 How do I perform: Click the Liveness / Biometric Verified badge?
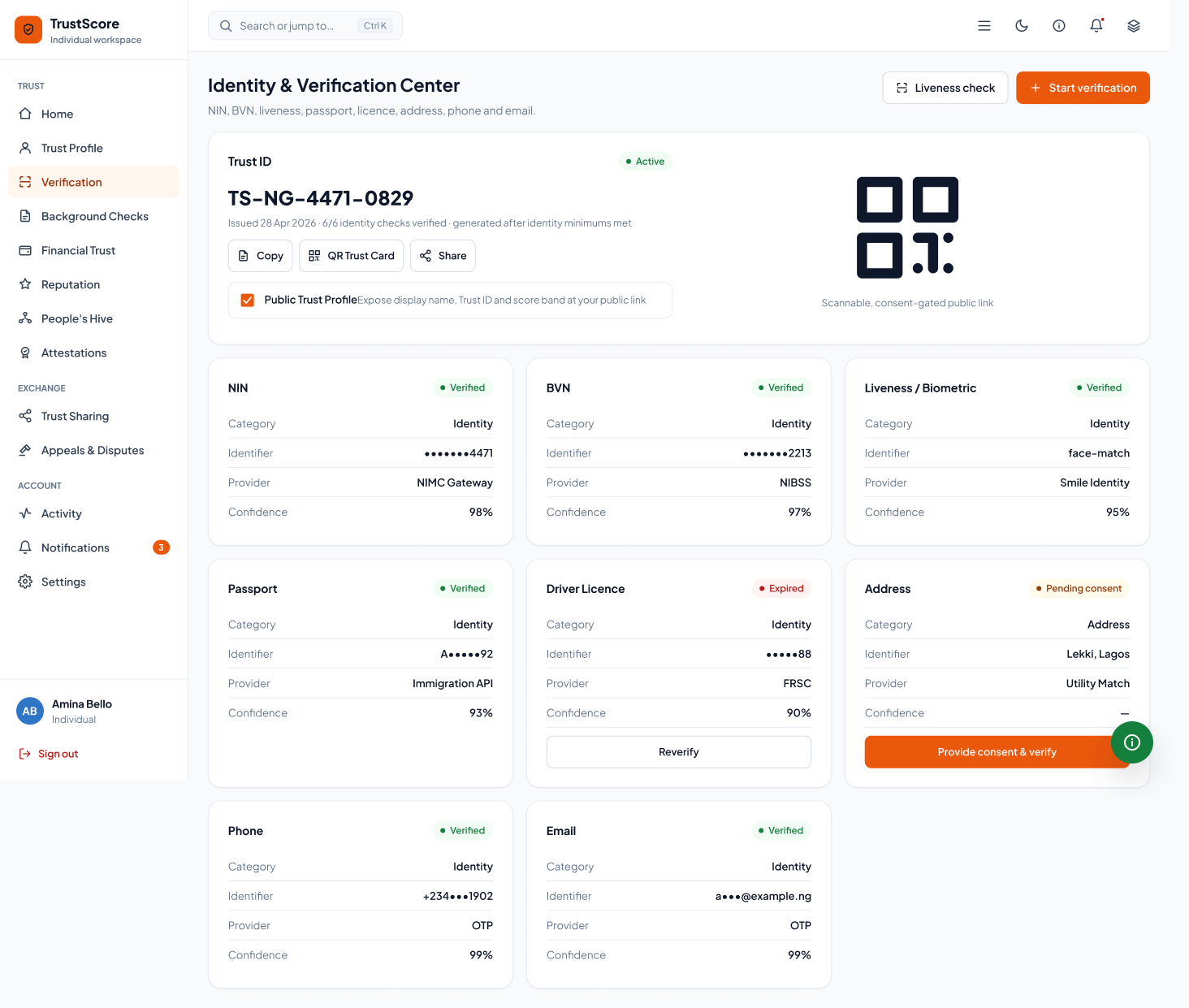1100,387
